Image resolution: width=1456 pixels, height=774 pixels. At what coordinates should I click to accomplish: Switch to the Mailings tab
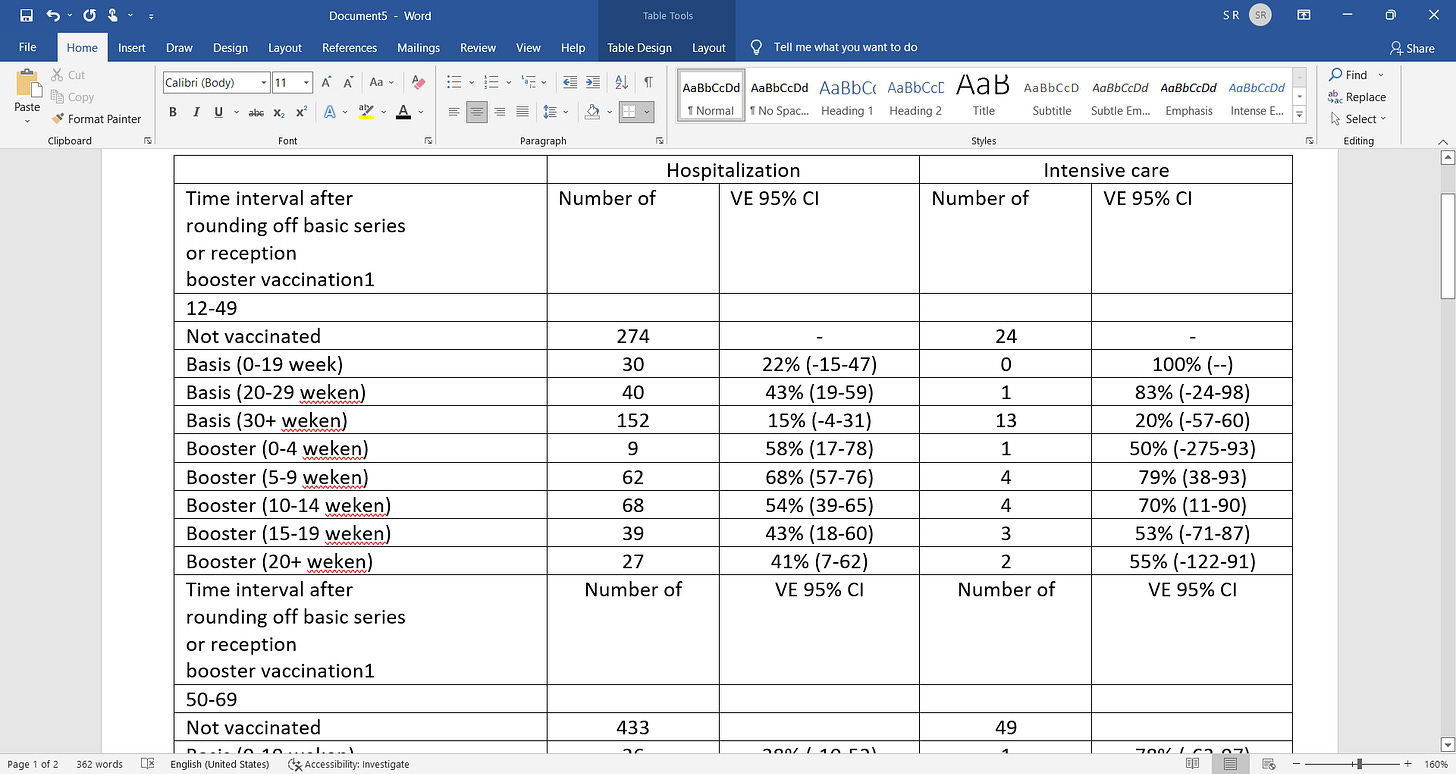point(418,47)
